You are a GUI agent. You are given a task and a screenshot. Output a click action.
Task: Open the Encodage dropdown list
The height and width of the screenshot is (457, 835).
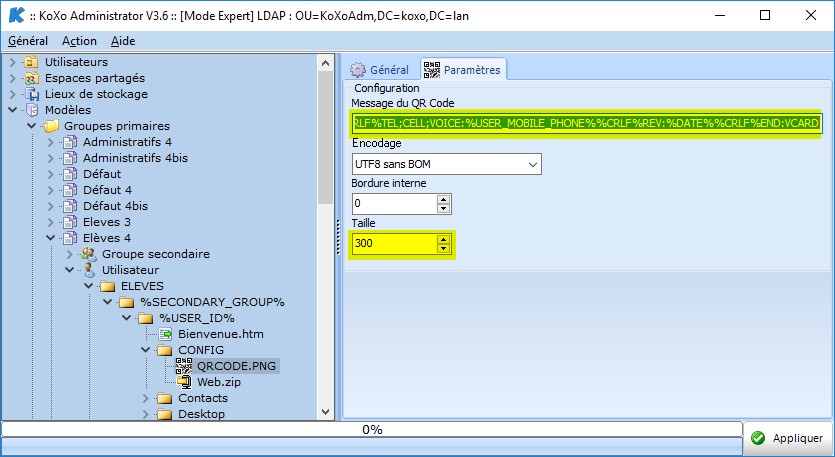(x=533, y=165)
